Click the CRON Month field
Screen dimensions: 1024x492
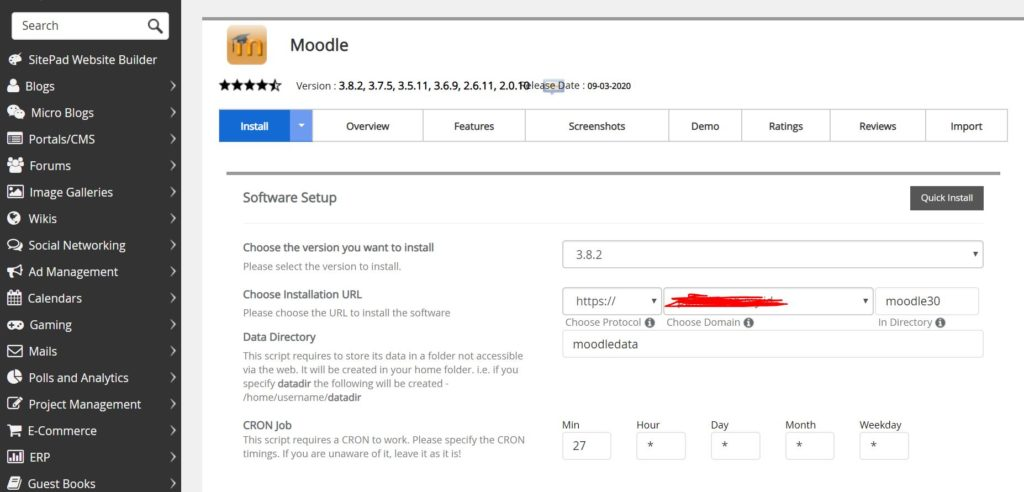point(810,446)
